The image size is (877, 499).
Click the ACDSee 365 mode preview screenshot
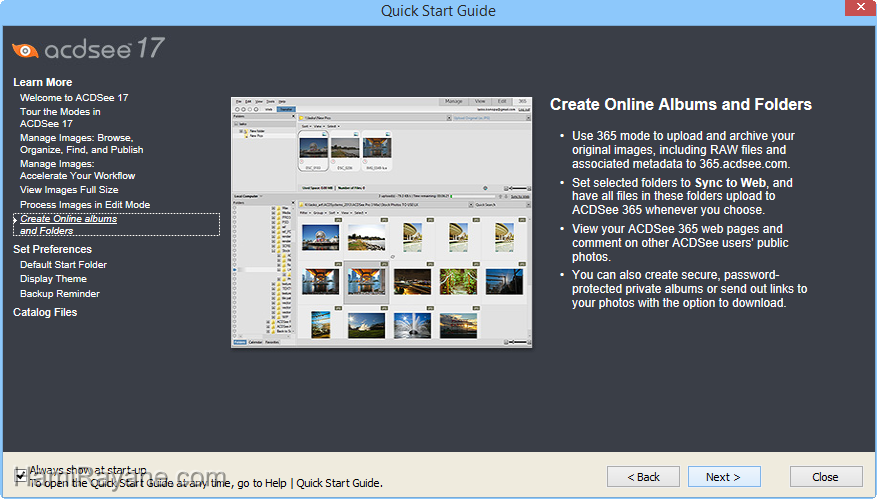coord(381,222)
